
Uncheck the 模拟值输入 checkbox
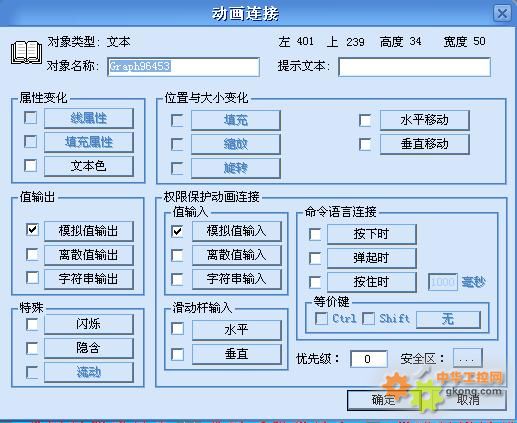click(x=177, y=231)
